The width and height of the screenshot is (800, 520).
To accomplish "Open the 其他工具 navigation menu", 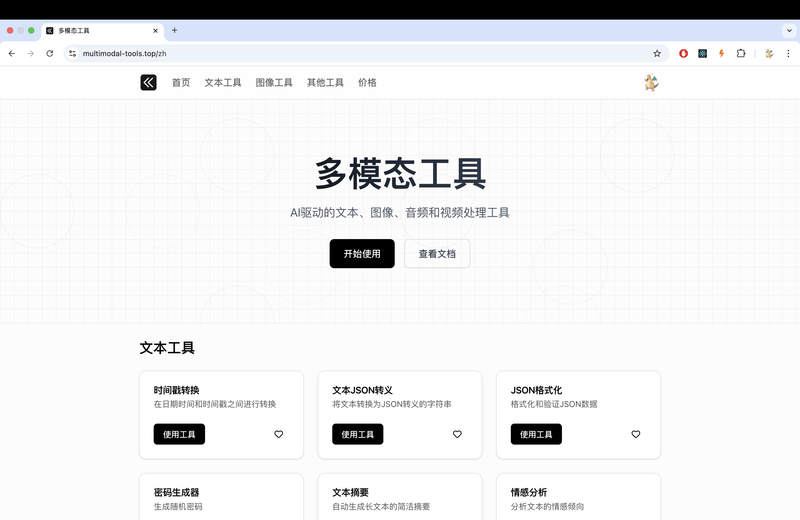I will 325,83.
